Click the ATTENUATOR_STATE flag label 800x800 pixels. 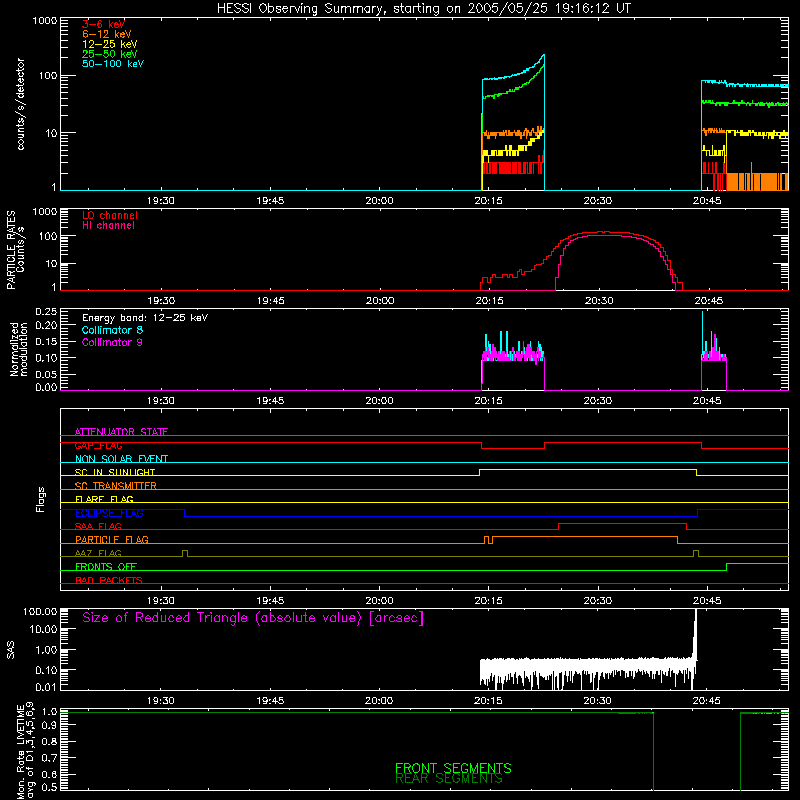tap(121, 432)
